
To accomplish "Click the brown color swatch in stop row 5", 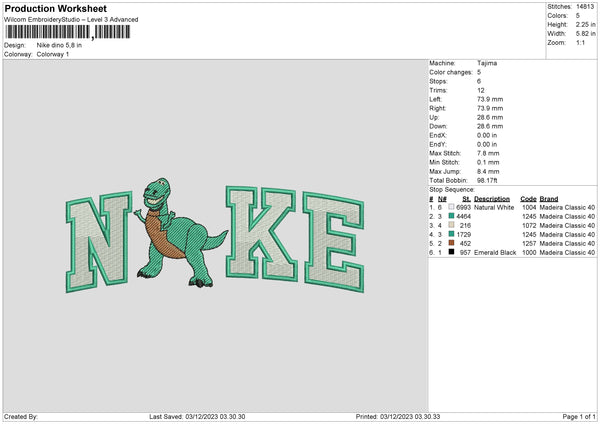I will point(452,243).
